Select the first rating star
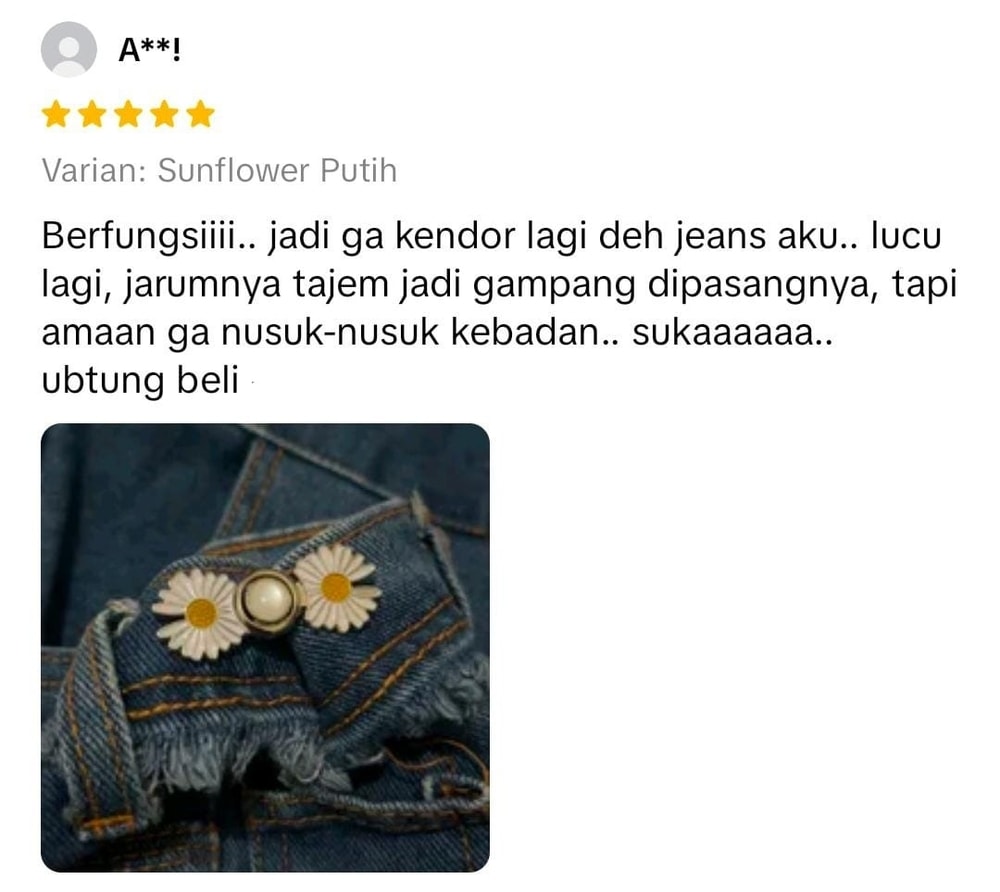Viewport: 1000px width, 892px height. pyautogui.click(x=56, y=114)
